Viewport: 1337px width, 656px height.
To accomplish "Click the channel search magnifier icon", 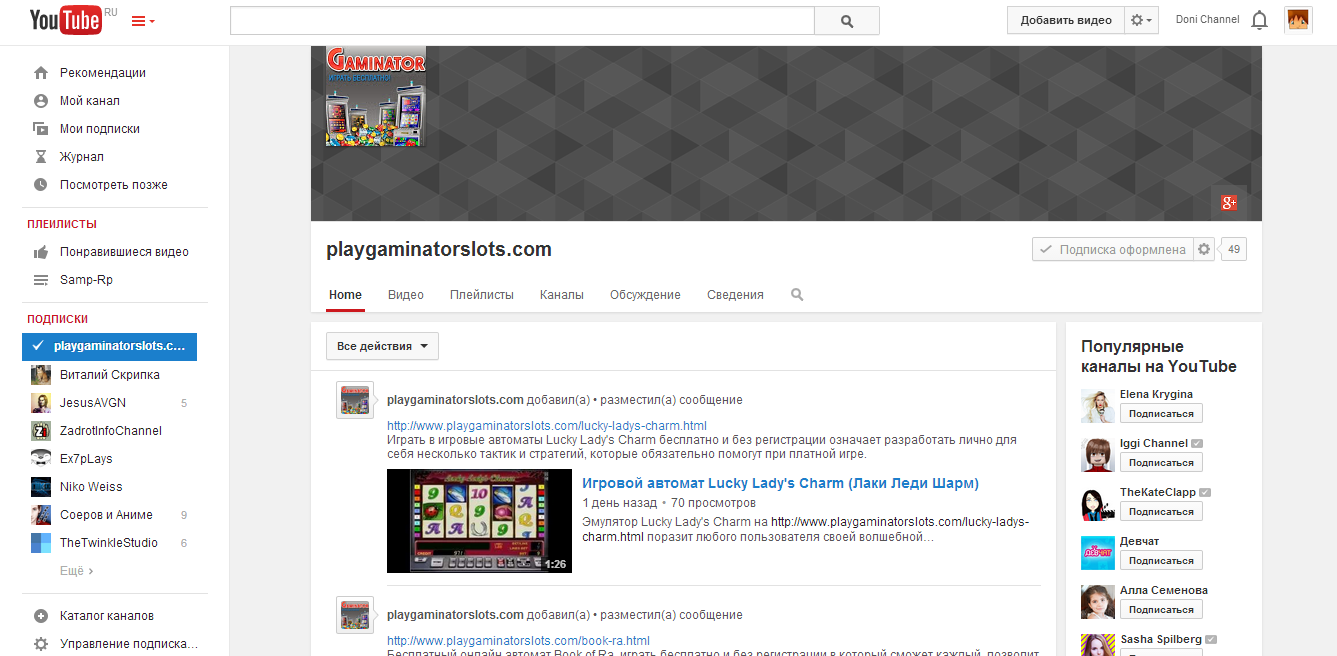I will 797,295.
